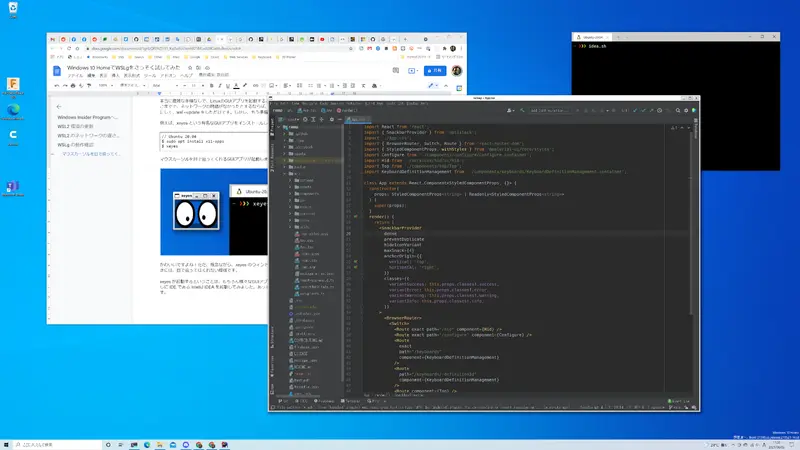This screenshot has height=450, width=800.
Task: Open the Arial font dropdown in Google Docs
Action: point(165,86)
